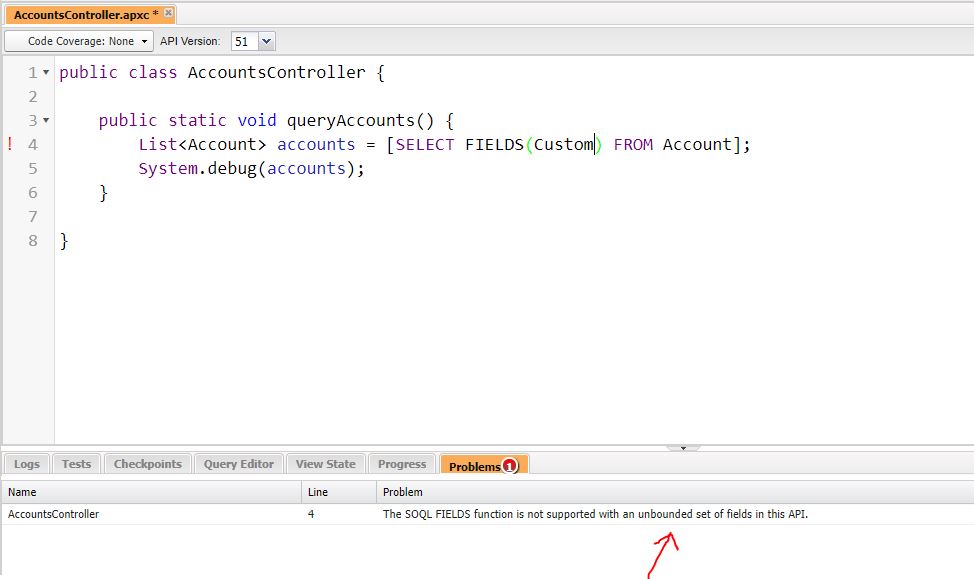Image resolution: width=974 pixels, height=579 pixels.
Task: Click the SOQL FIELDS error message text
Action: [595, 513]
